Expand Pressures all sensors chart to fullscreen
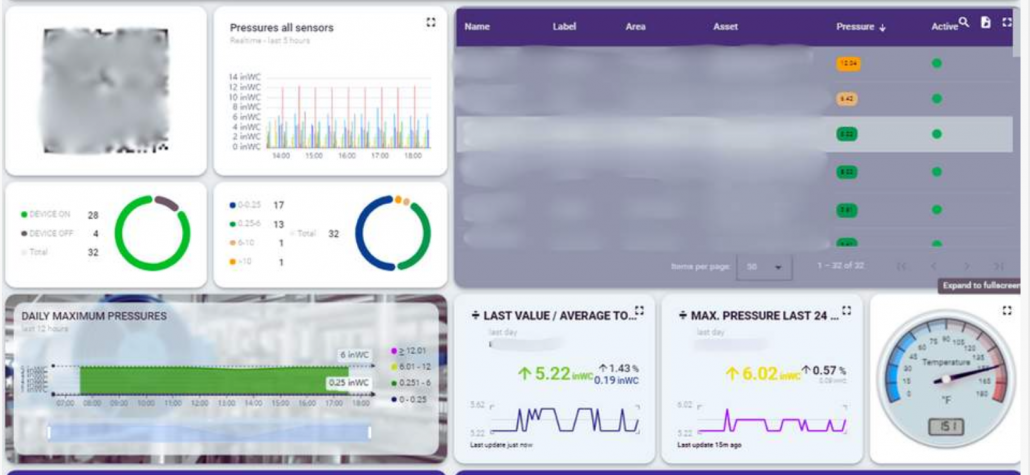Image resolution: width=1030 pixels, height=475 pixels. [431, 22]
